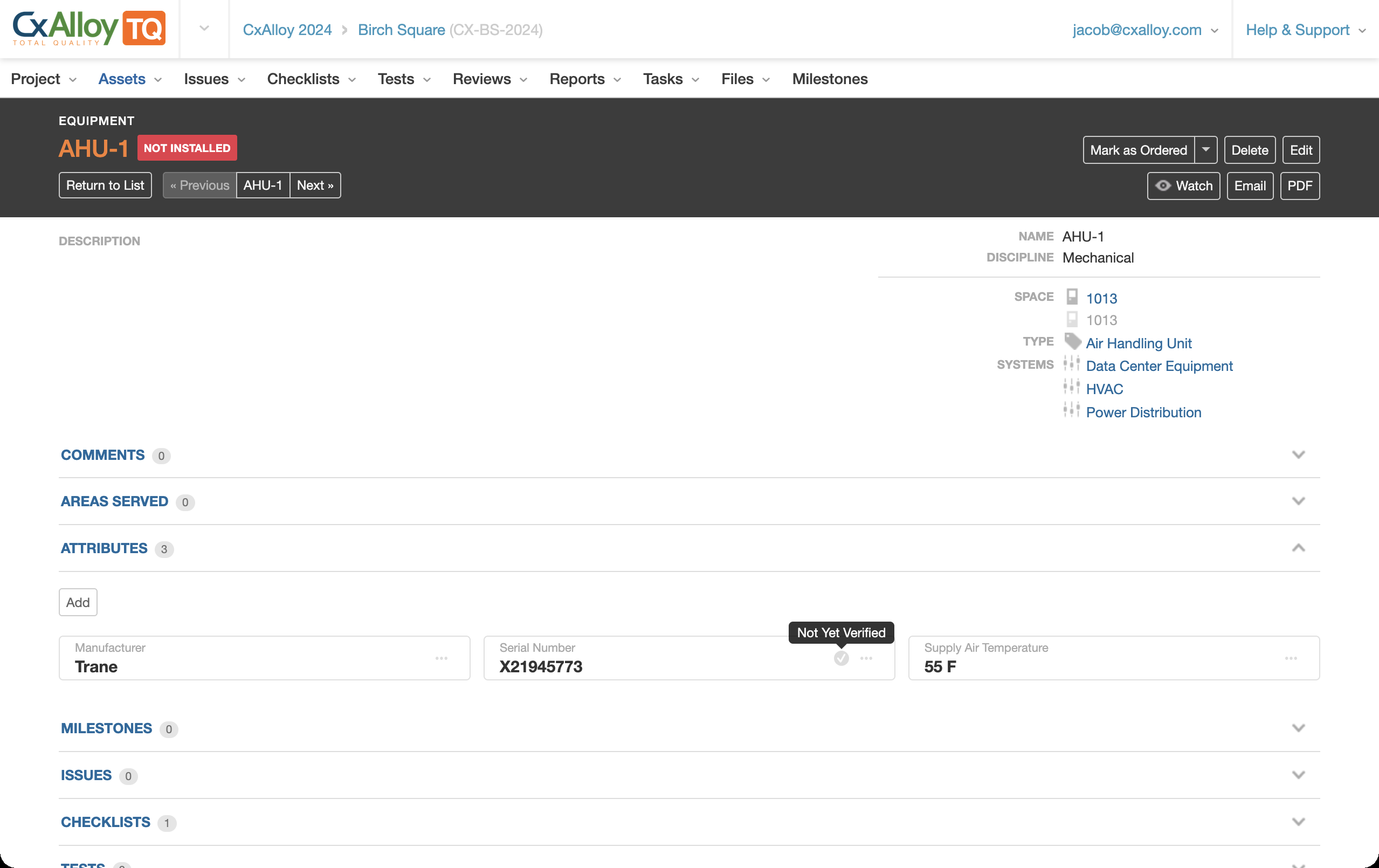Image resolution: width=1379 pixels, height=868 pixels.
Task: Open the Data Center Equipment system link
Action: [x=1159, y=366]
